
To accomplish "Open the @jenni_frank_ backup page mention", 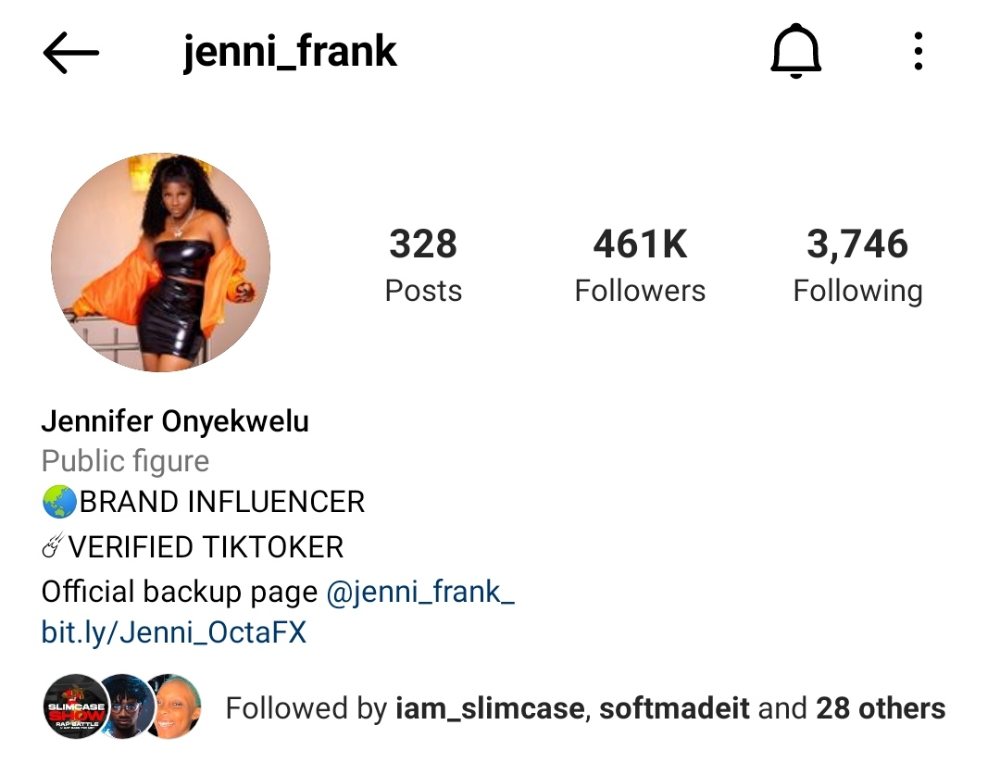I will coord(420,592).
